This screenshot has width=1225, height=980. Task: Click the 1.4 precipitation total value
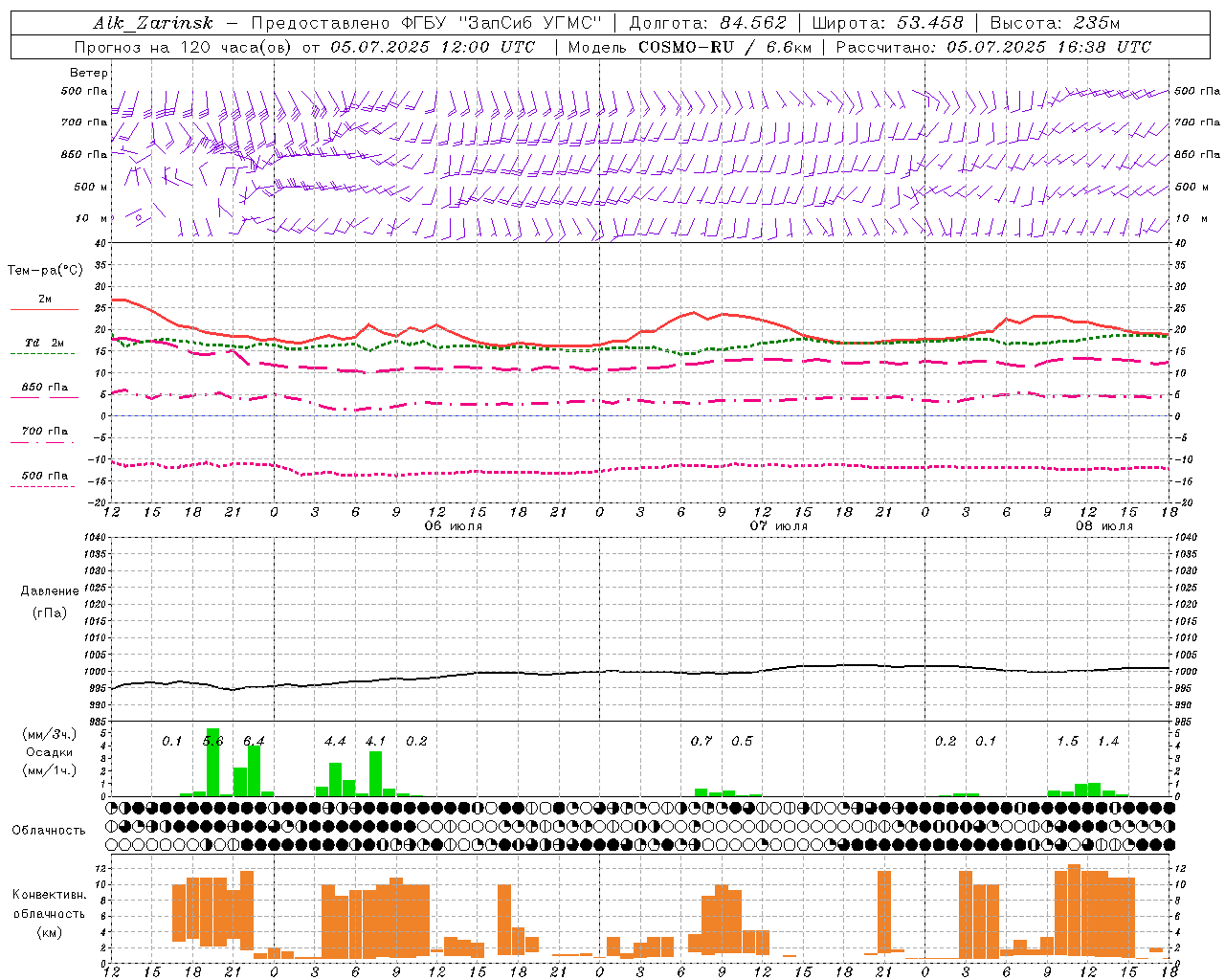(1108, 741)
